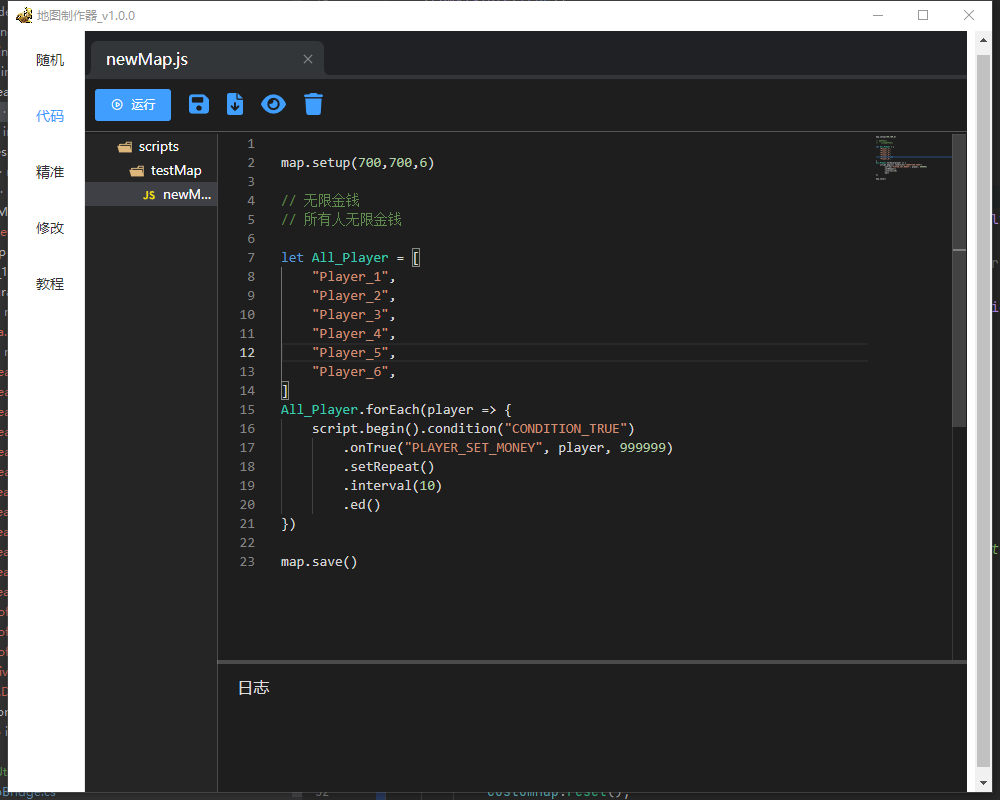This screenshot has height=800, width=1000.
Task: Open the 精准 sidebar section
Action: [50, 172]
